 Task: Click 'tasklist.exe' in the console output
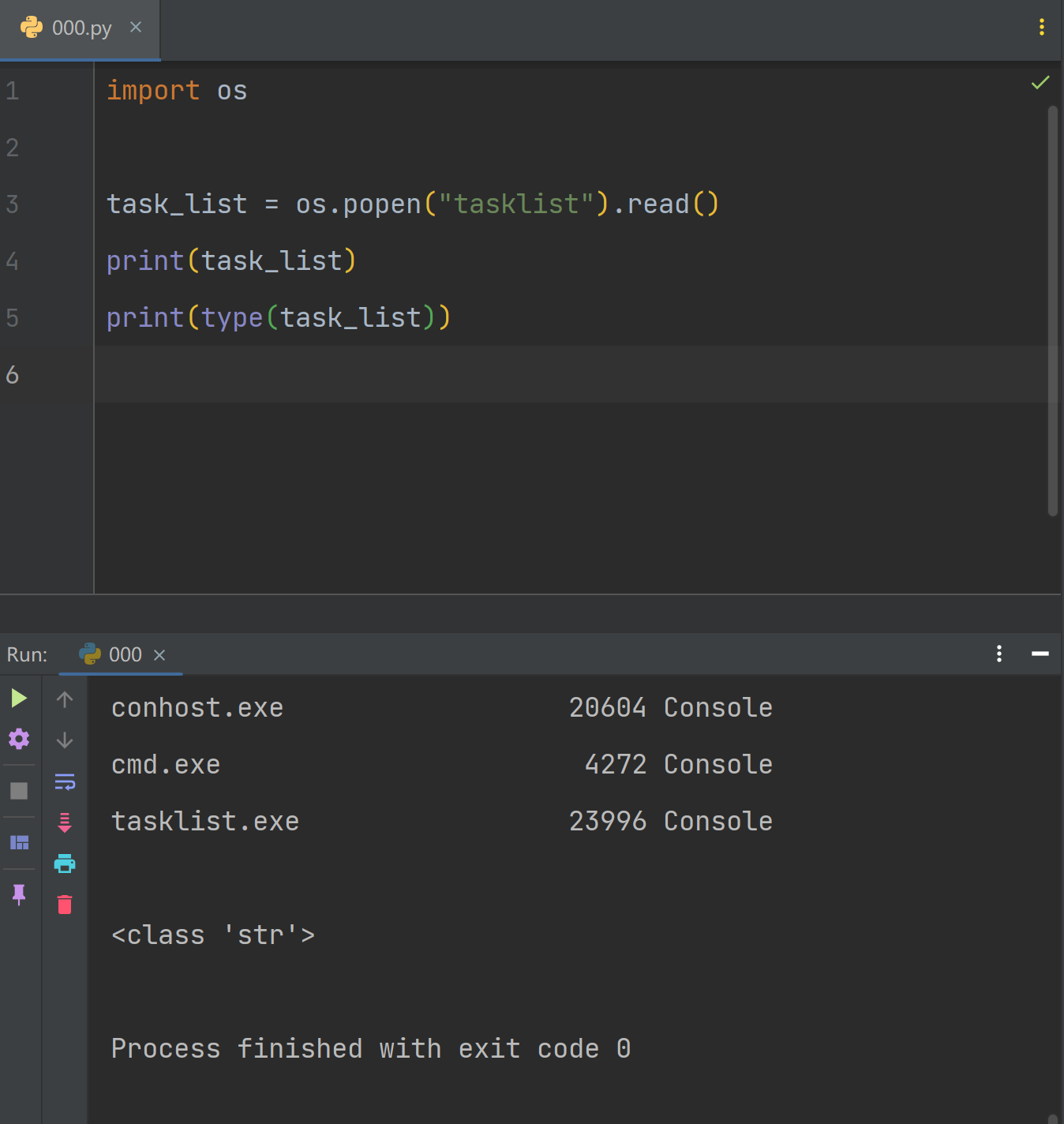click(x=205, y=822)
